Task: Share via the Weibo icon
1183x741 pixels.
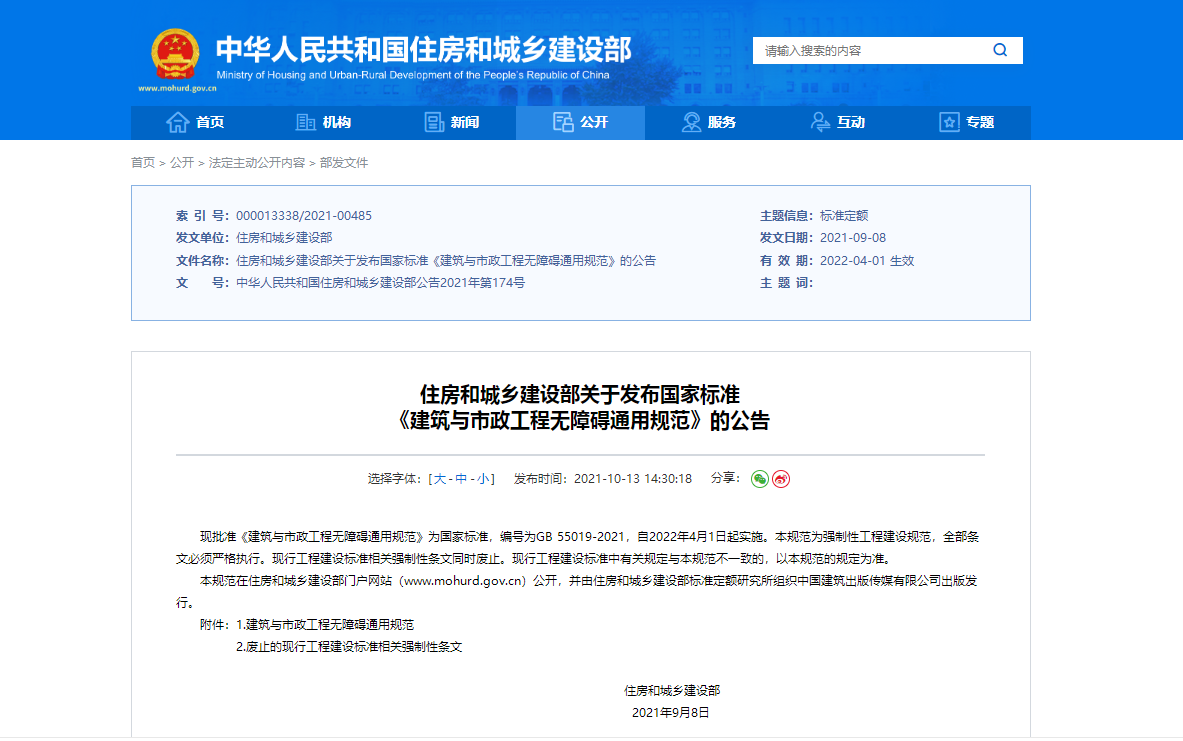Action: pos(781,479)
